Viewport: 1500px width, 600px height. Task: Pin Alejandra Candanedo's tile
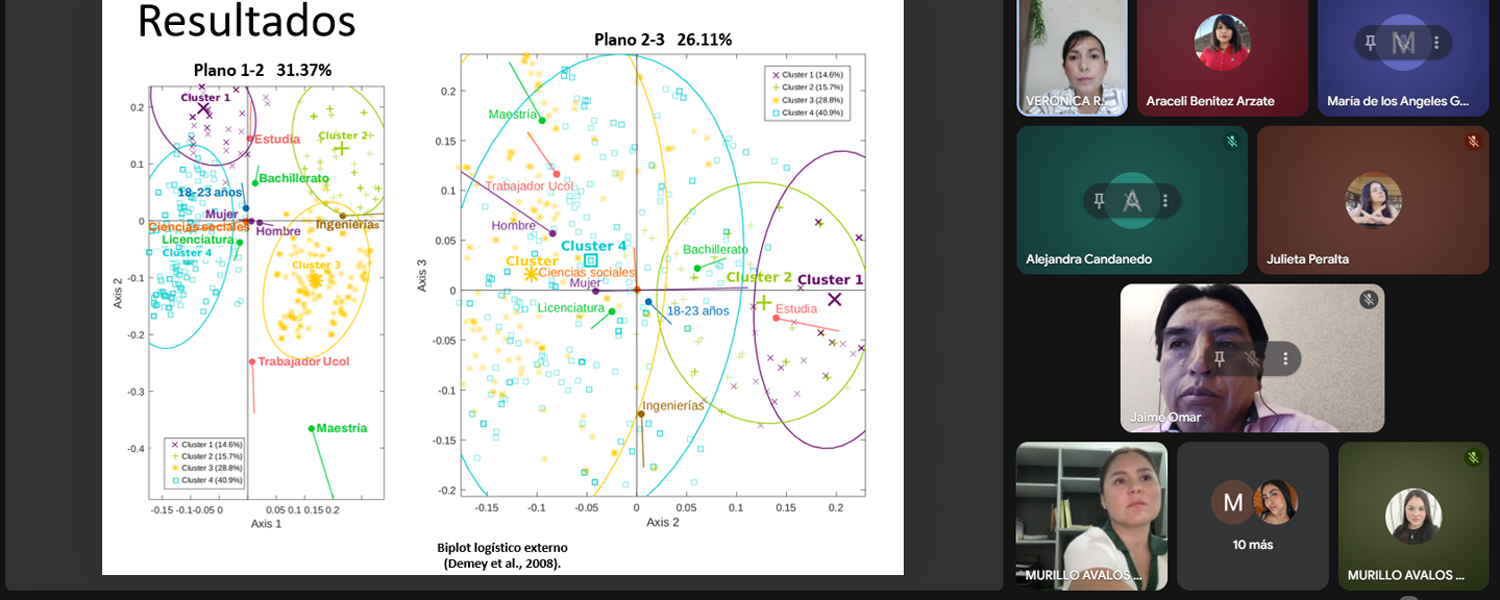(1099, 201)
